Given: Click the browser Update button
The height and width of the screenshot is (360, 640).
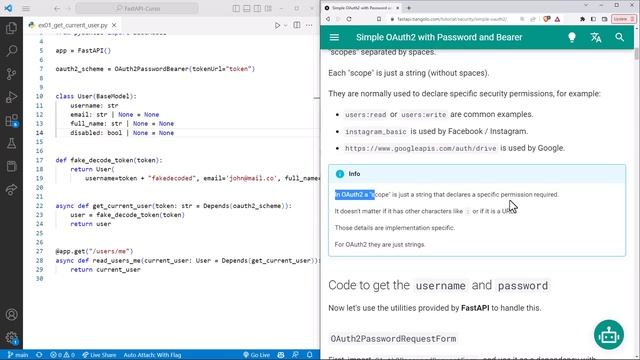Looking at the screenshot, I should click(x=623, y=19).
